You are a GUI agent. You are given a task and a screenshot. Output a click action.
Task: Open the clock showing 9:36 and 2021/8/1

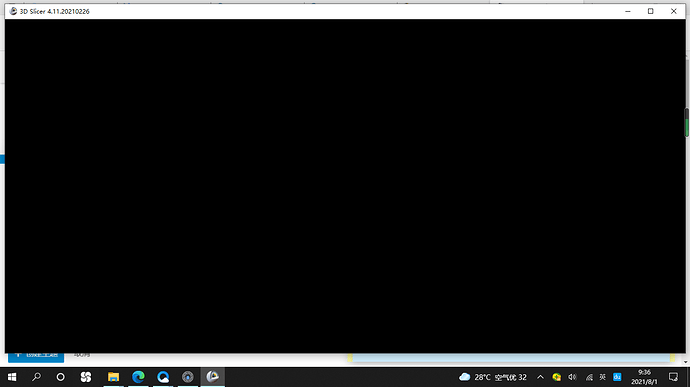pyautogui.click(x=644, y=377)
